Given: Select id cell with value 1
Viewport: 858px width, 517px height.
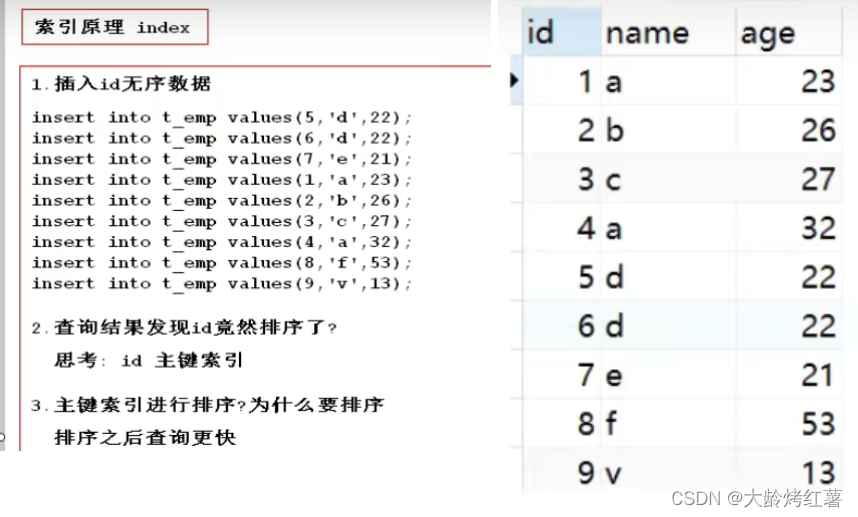Looking at the screenshot, I should click(x=562, y=81).
